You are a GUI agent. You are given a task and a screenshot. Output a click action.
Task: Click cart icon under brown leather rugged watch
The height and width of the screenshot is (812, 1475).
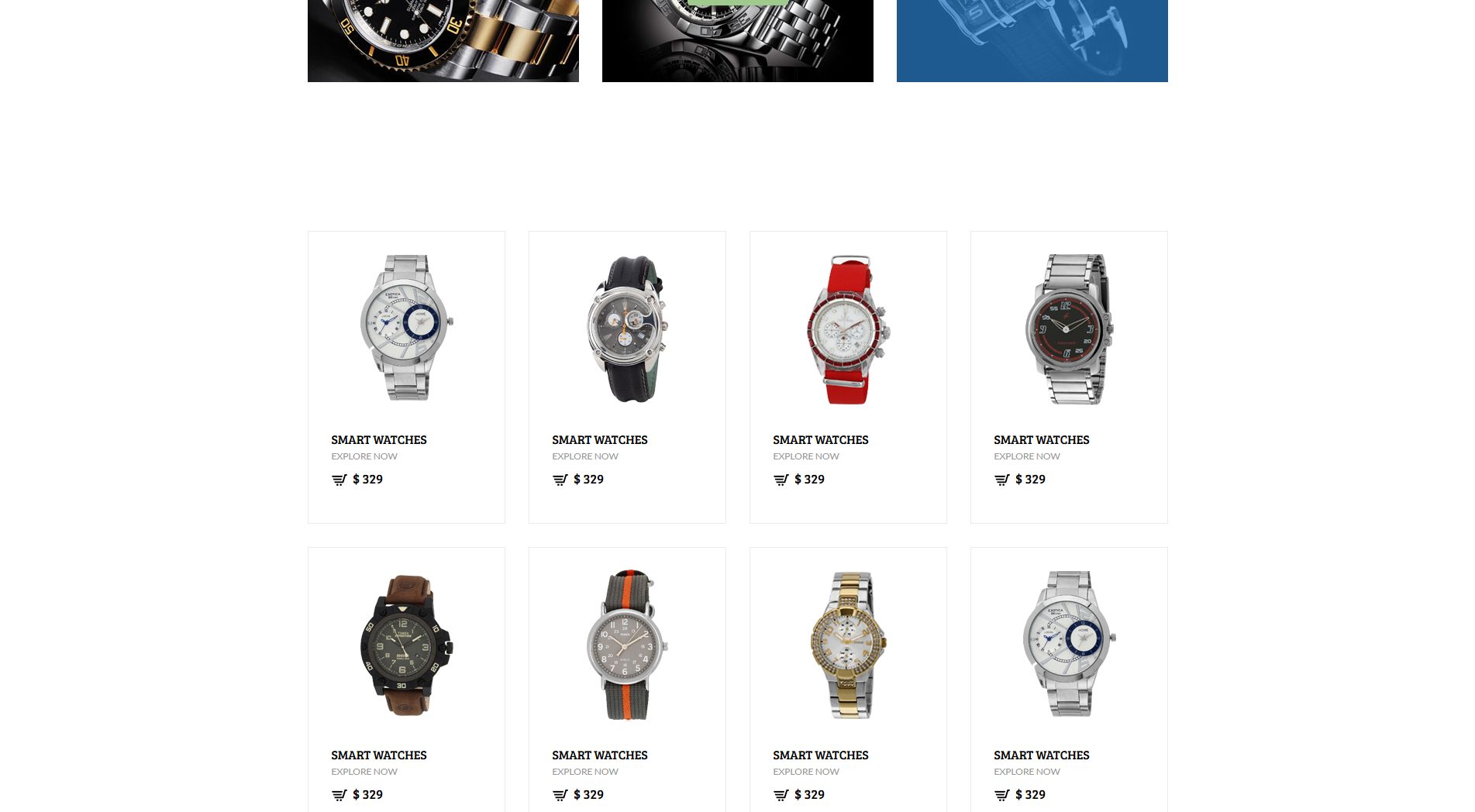click(x=339, y=795)
